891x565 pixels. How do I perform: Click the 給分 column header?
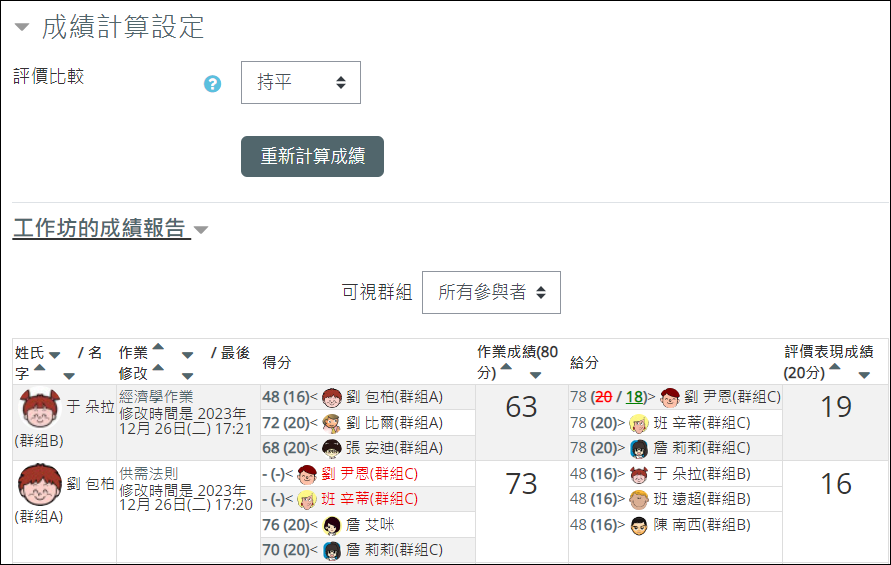[584, 363]
